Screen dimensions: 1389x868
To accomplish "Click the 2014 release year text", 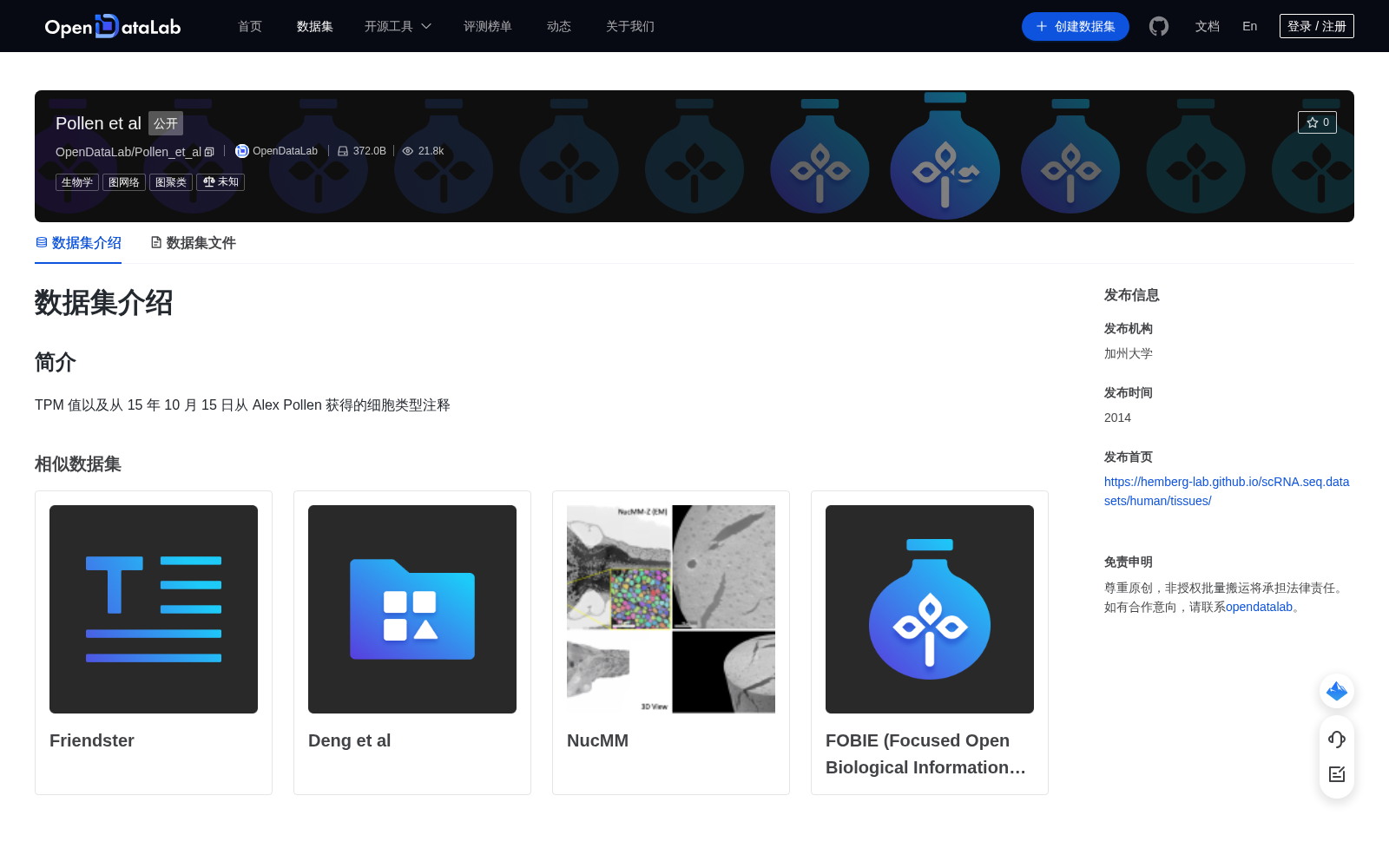I will 1117,418.
